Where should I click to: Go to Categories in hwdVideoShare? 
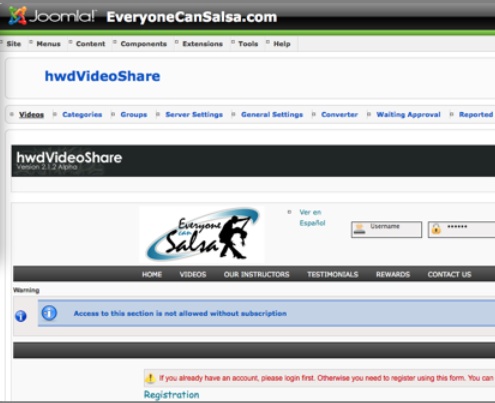click(x=82, y=115)
